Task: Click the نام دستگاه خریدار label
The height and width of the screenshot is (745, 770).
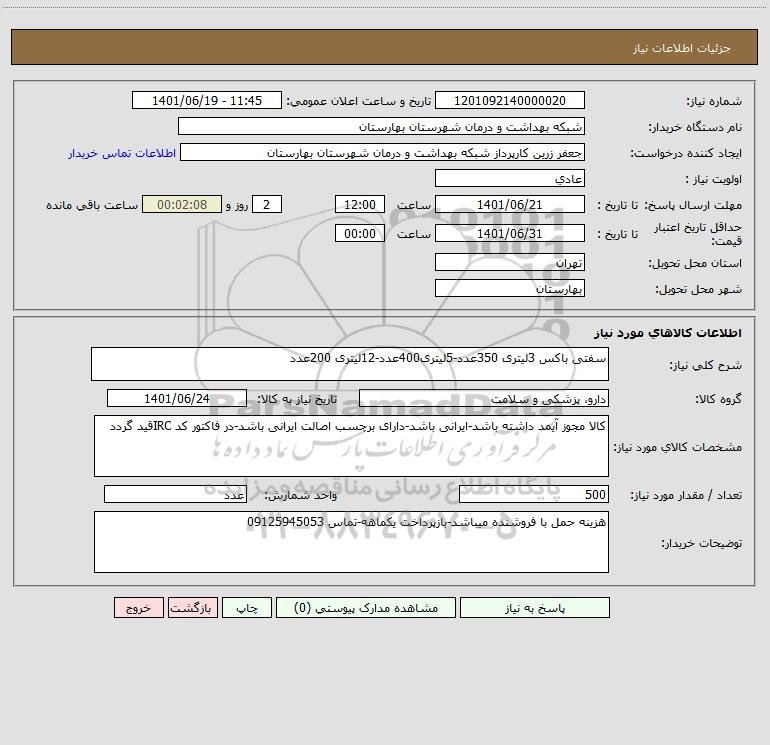Action: pyautogui.click(x=695, y=127)
